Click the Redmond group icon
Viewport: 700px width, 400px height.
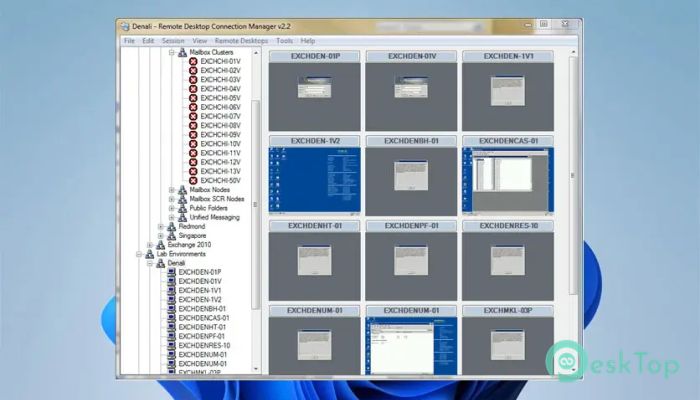[171, 226]
